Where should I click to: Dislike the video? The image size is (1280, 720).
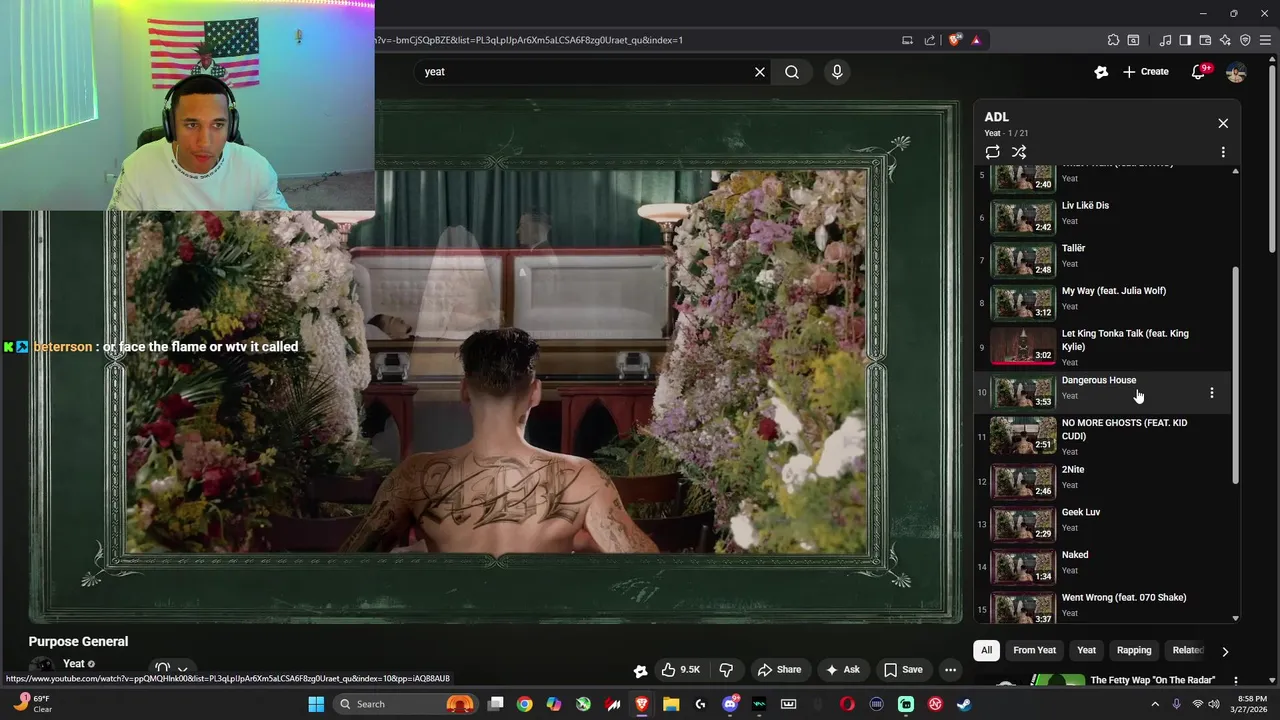pyautogui.click(x=727, y=670)
